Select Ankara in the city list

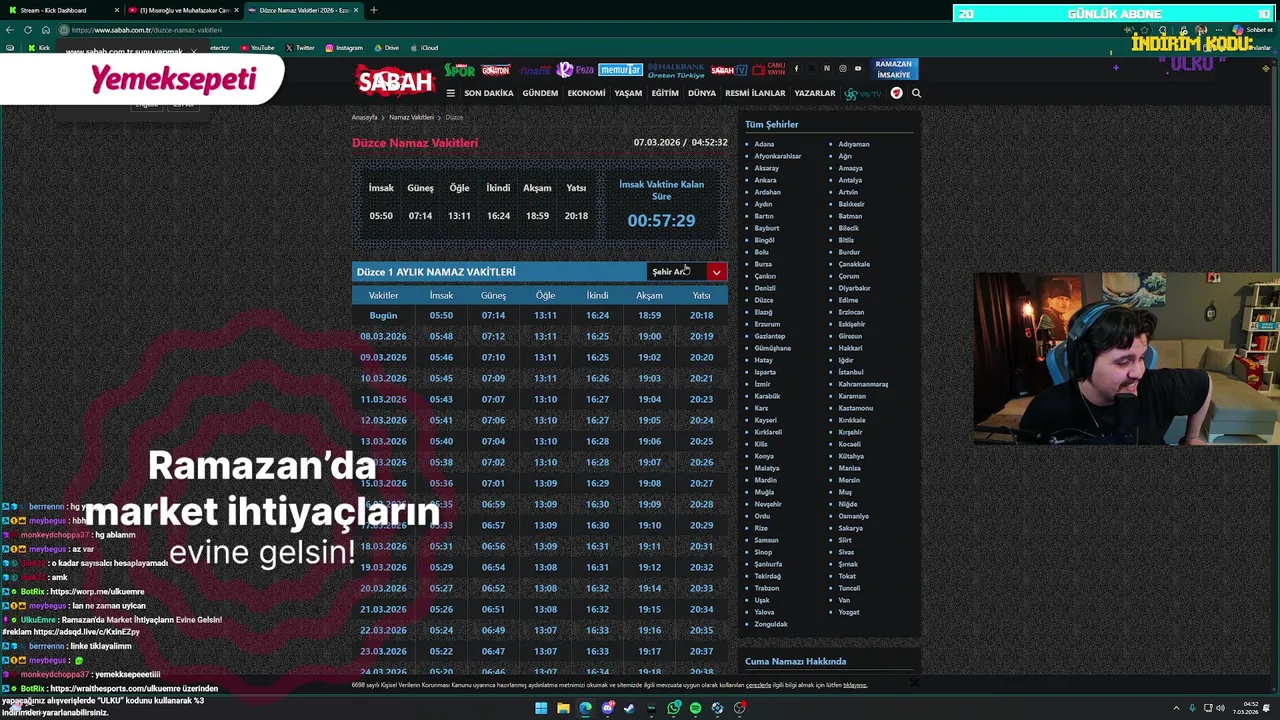tap(766, 180)
